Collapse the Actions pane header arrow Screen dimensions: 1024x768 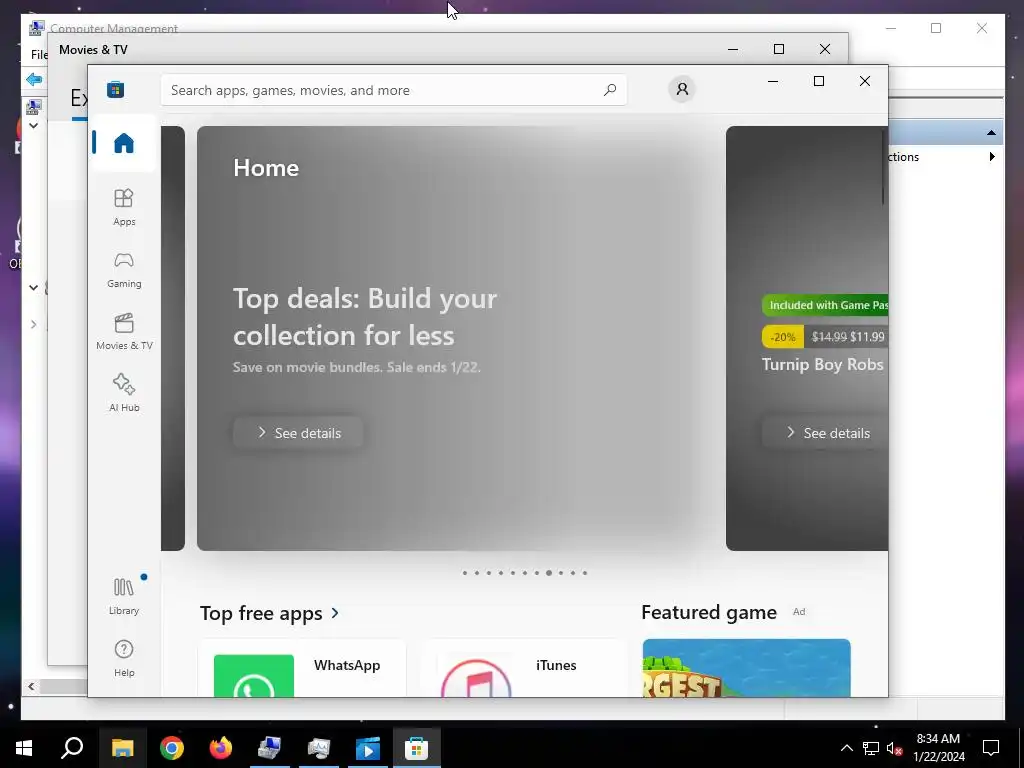coord(991,133)
